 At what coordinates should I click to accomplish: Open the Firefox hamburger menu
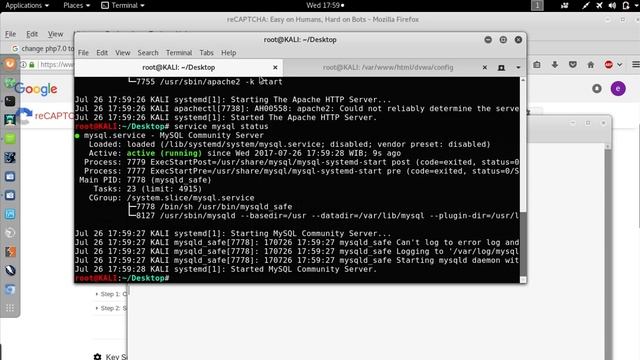pos(636,64)
